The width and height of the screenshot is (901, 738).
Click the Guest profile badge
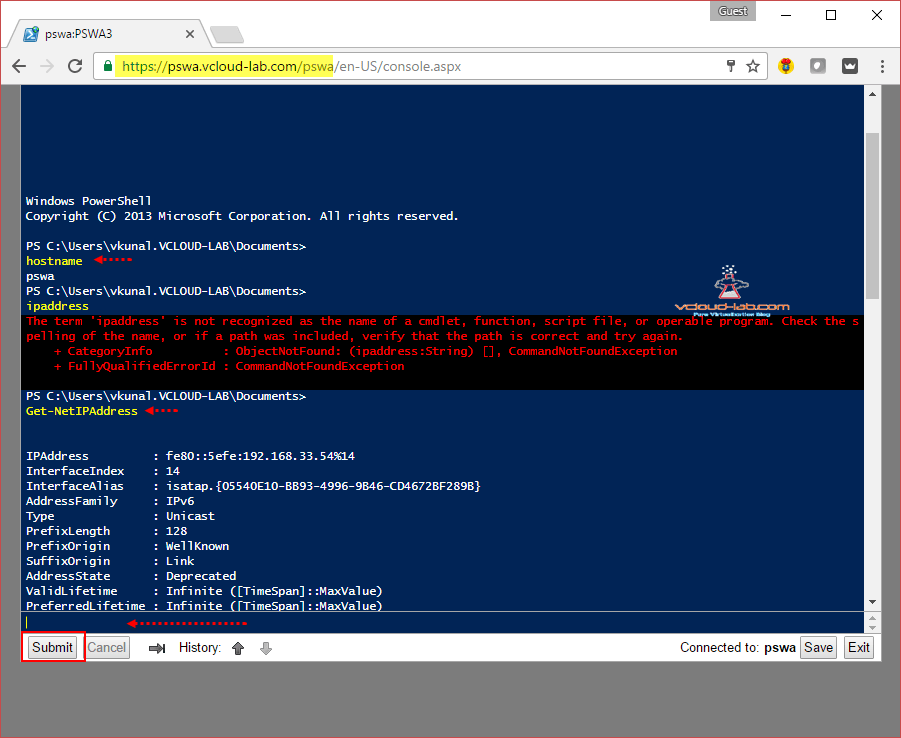[x=733, y=11]
